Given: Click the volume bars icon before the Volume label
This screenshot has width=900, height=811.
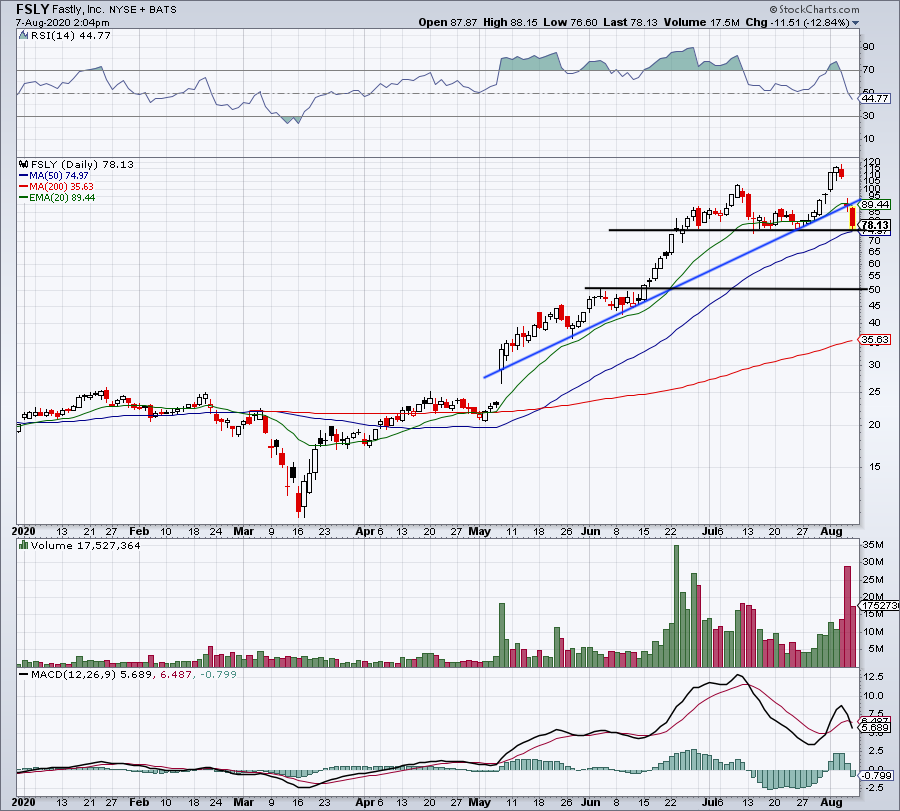Looking at the screenshot, I should click(x=24, y=545).
